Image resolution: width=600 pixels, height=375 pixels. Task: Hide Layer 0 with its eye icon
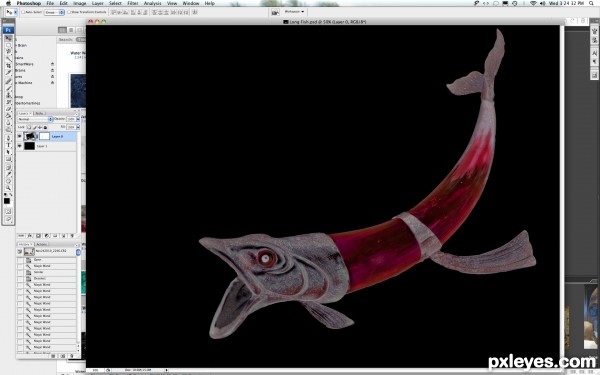20,136
